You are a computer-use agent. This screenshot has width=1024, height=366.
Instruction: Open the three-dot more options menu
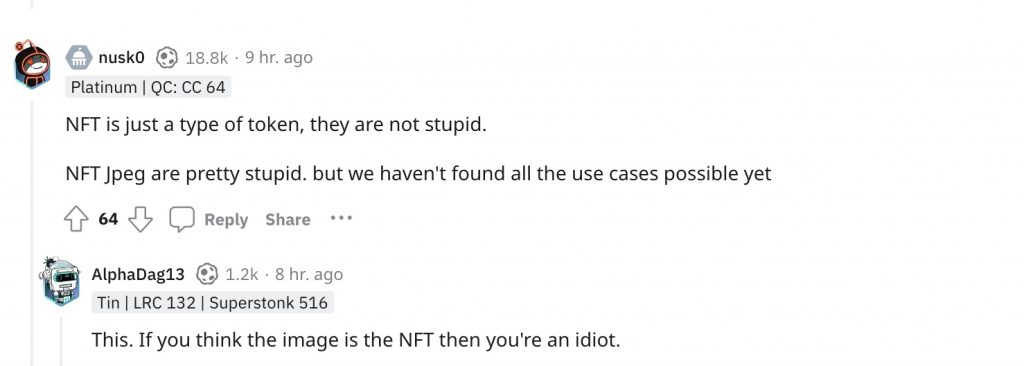(x=341, y=218)
